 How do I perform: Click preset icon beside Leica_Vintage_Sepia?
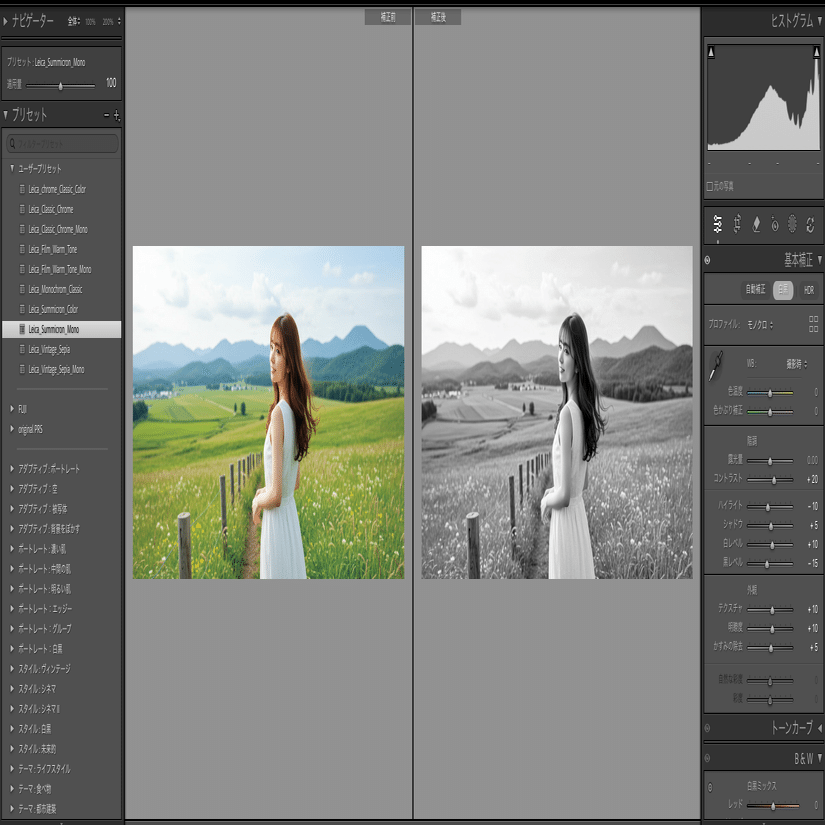[x=22, y=349]
